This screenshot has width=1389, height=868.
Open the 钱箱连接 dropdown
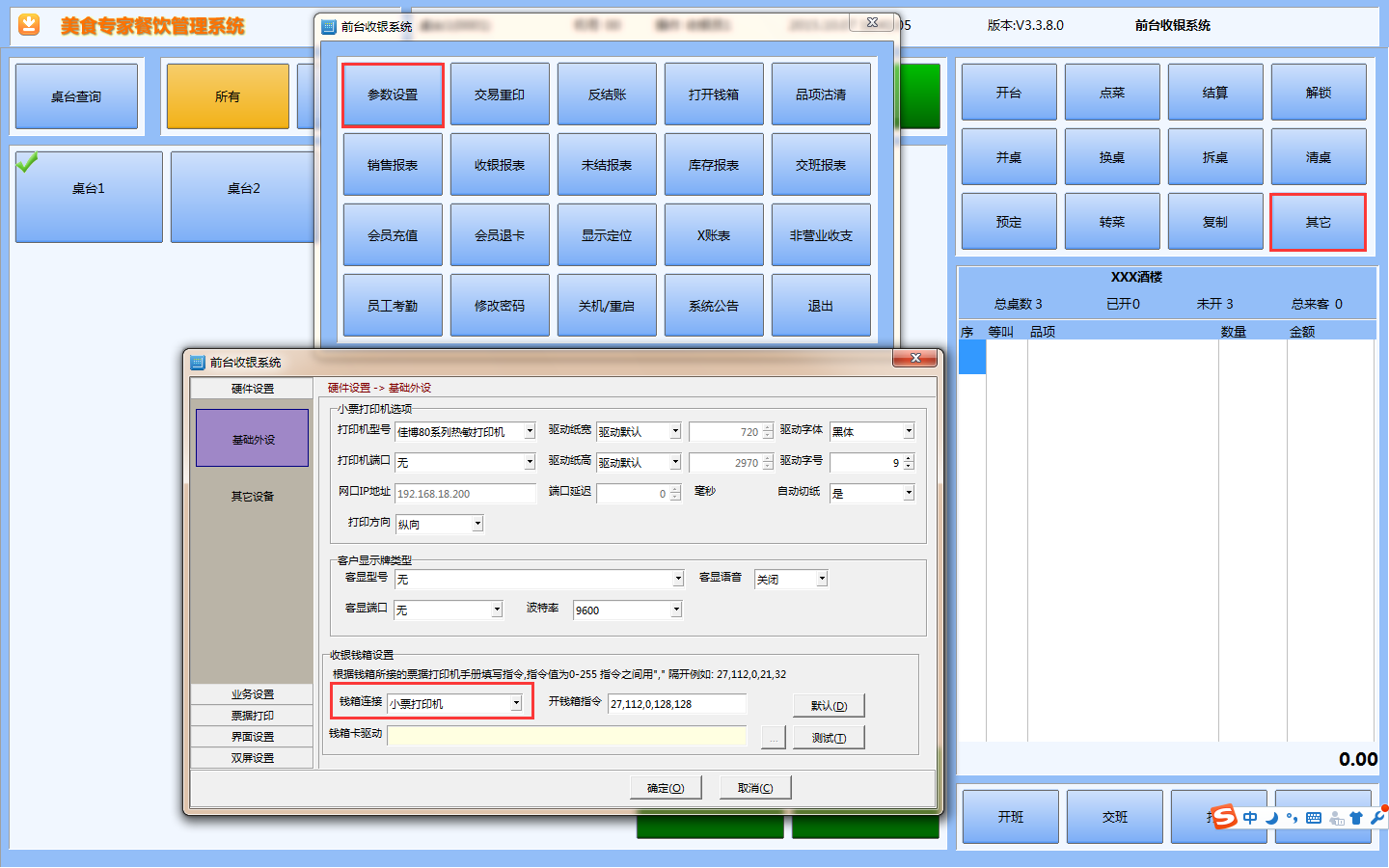pyautogui.click(x=516, y=703)
